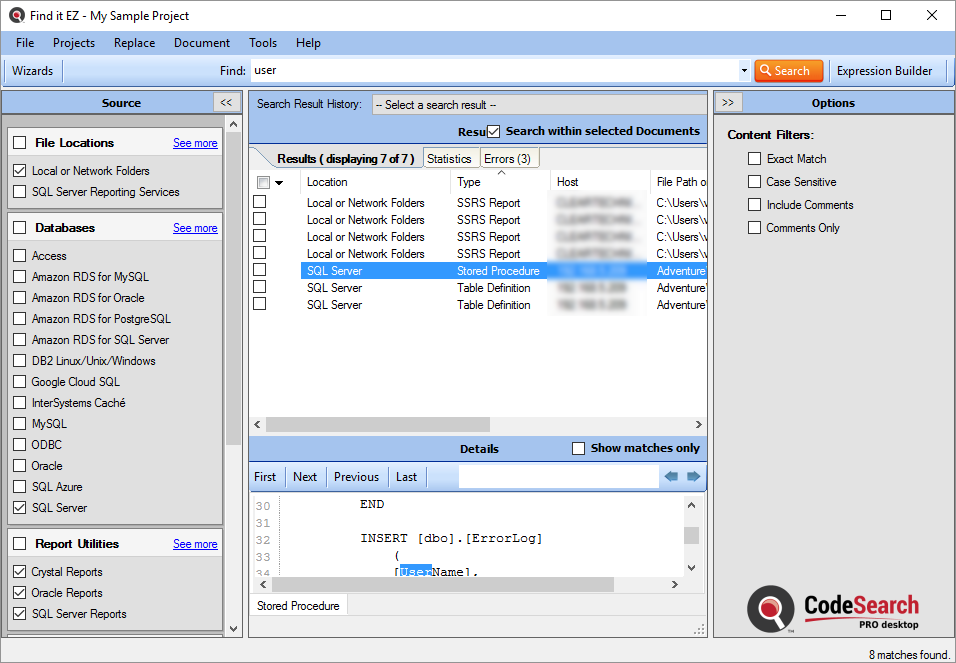Enable DB2 Linux/Unix/Windows checkbox
This screenshot has height=663, width=956.
(20, 360)
